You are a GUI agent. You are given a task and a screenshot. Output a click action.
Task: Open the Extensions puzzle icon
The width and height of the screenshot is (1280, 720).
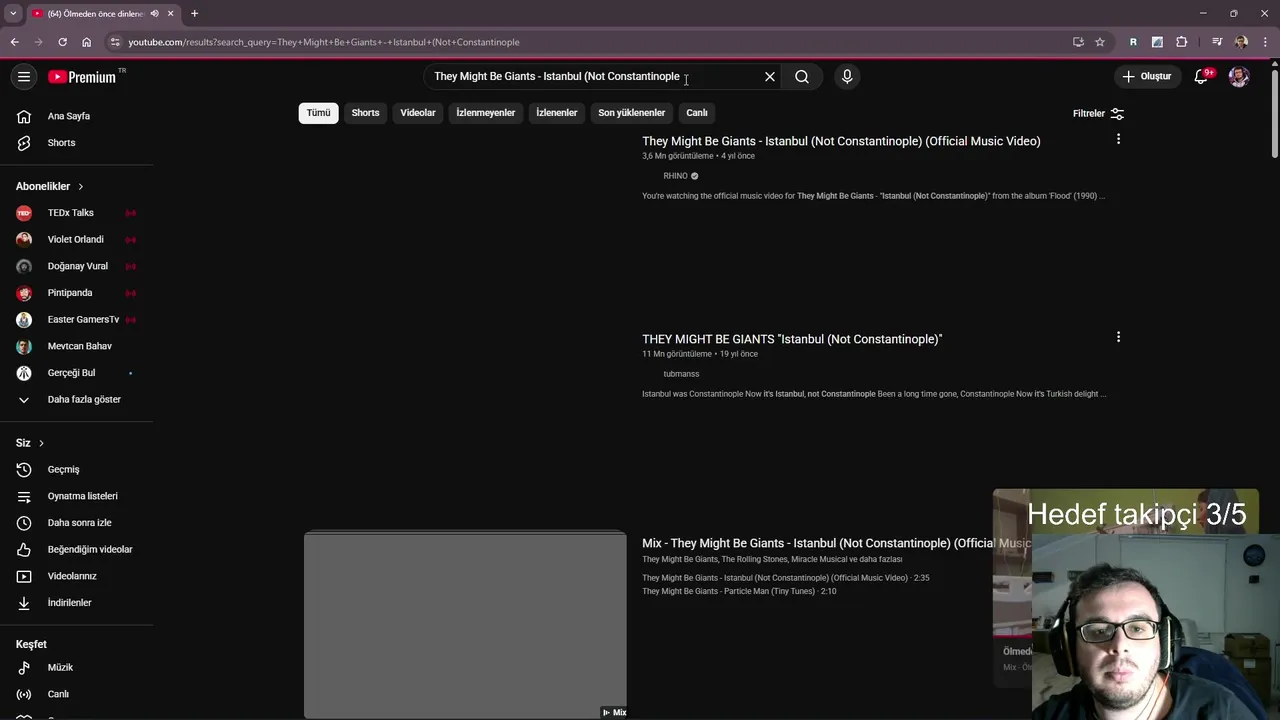pyautogui.click(x=1181, y=42)
